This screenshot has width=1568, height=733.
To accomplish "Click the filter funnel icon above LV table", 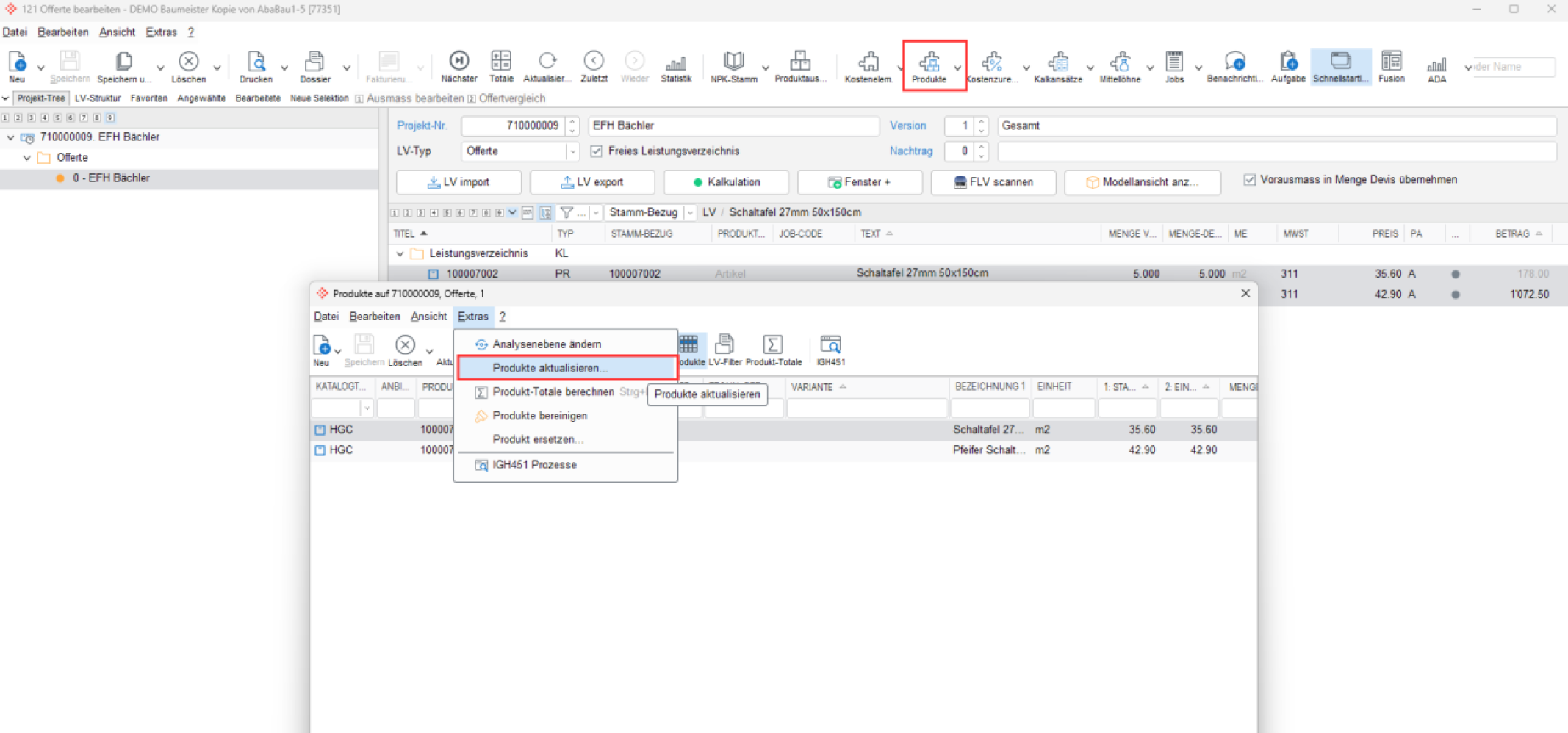I will click(x=567, y=212).
